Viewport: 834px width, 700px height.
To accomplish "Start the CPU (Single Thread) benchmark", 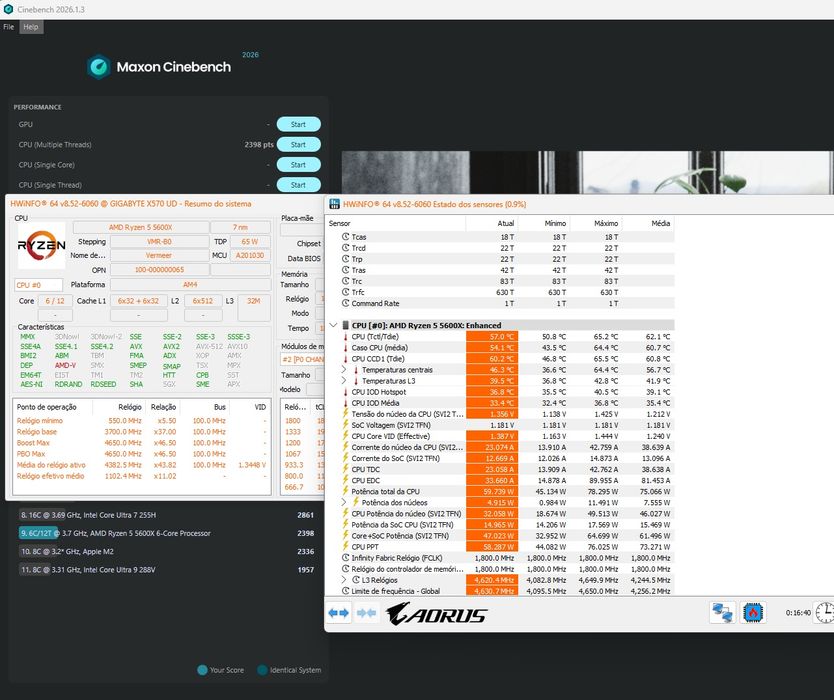I will [298, 185].
